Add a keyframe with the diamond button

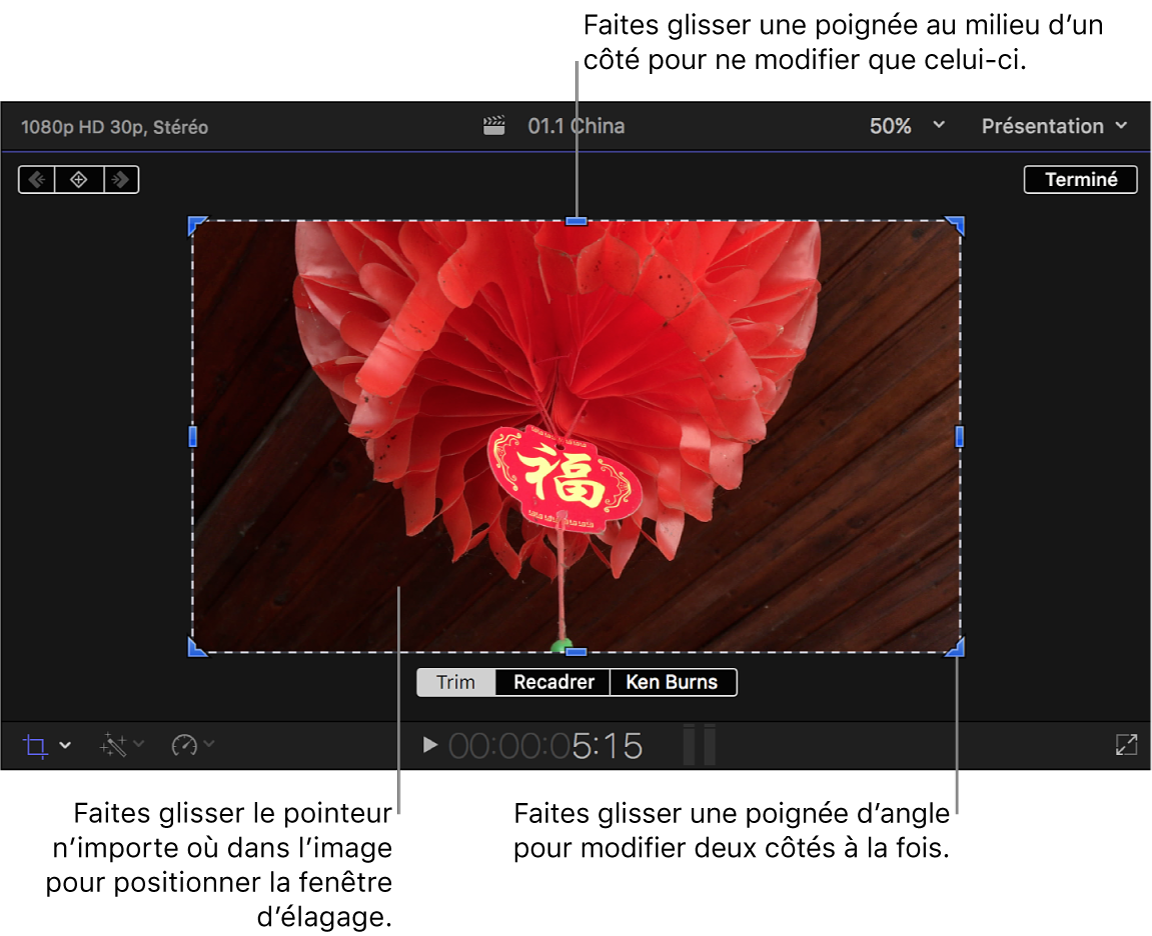coord(78,180)
